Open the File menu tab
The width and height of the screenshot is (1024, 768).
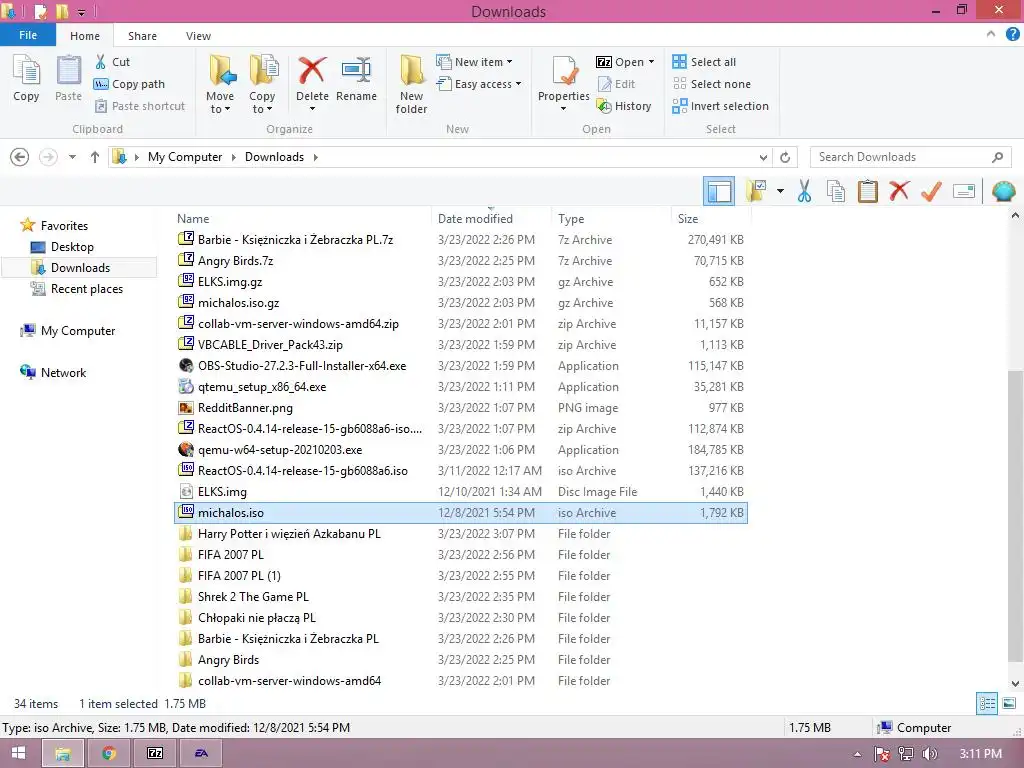[28, 35]
